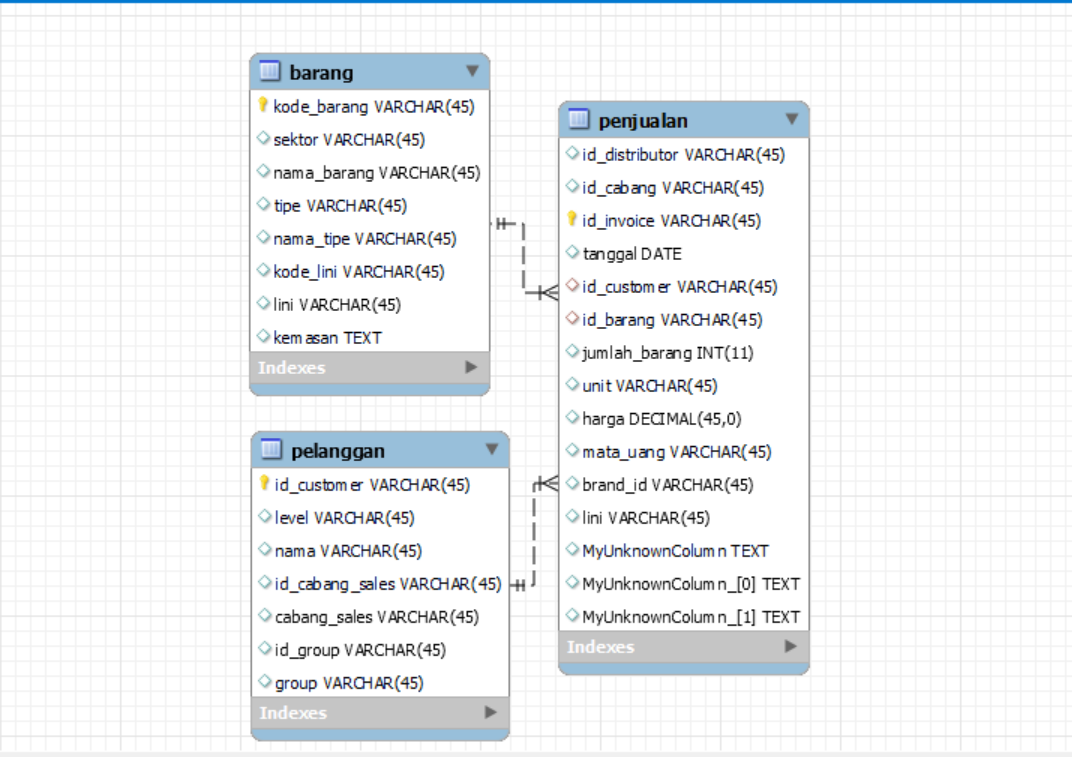The height and width of the screenshot is (757, 1072).
Task: Click the key icon next to id_invoice
Action: point(570,220)
